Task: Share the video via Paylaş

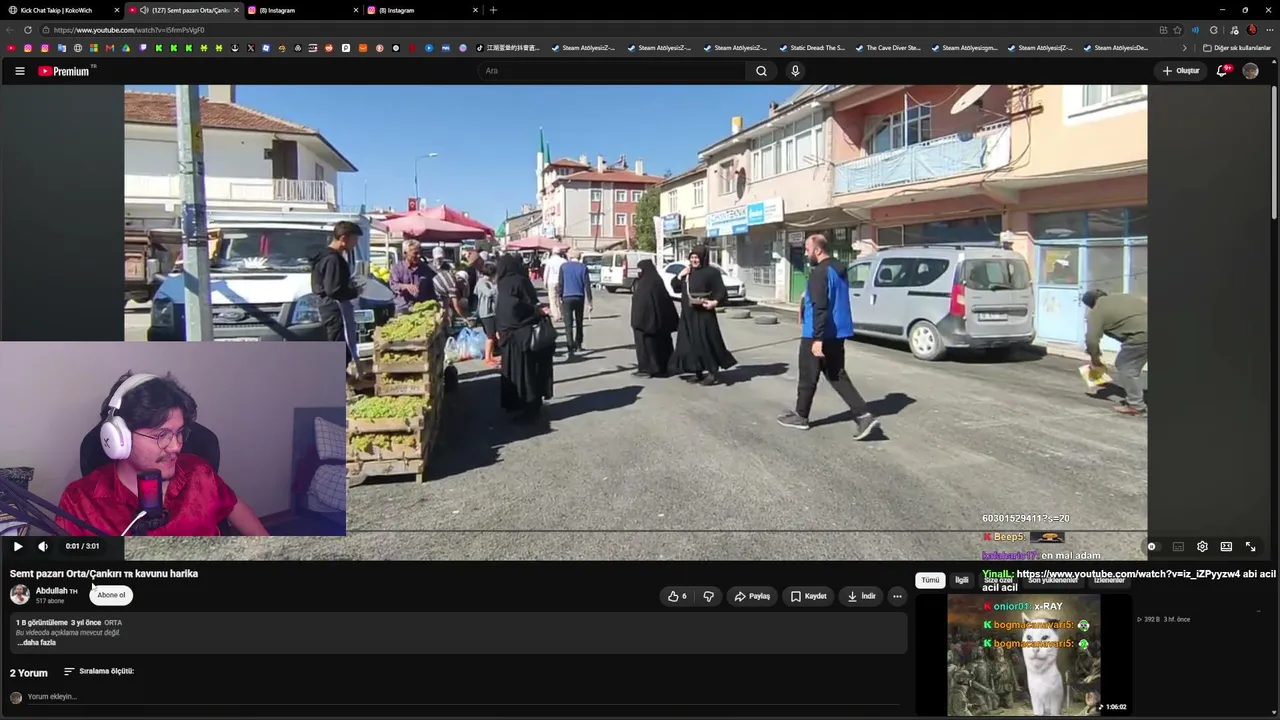Action: click(x=752, y=596)
